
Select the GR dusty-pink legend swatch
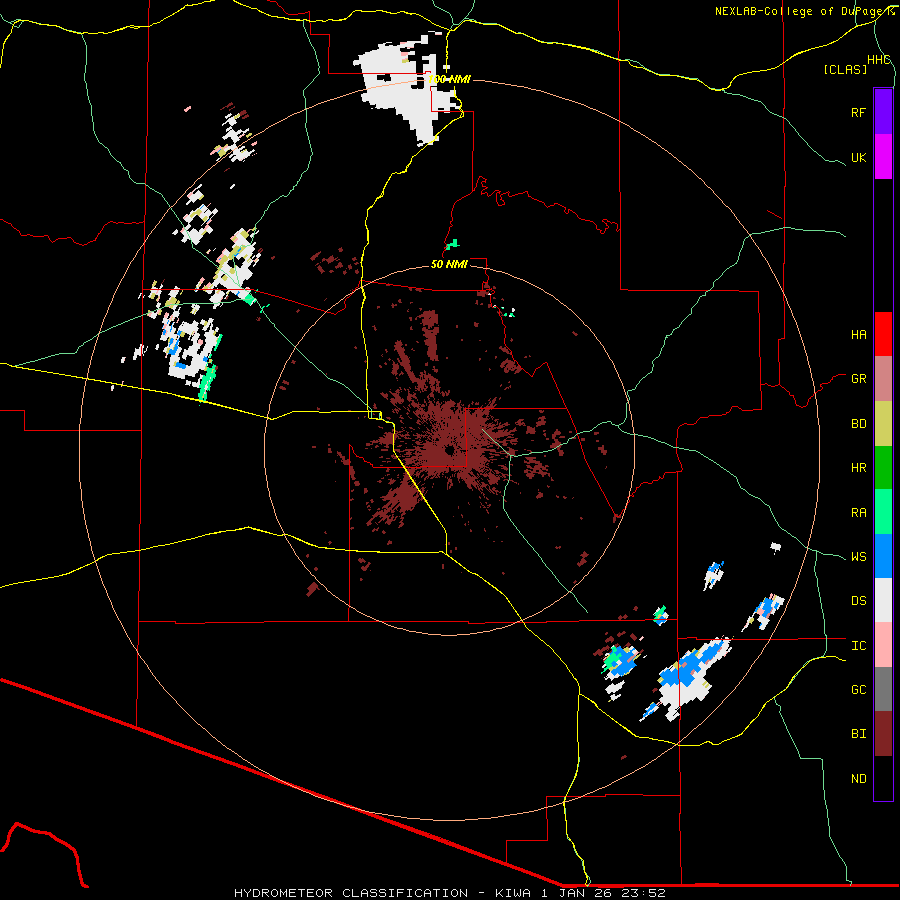point(883,379)
